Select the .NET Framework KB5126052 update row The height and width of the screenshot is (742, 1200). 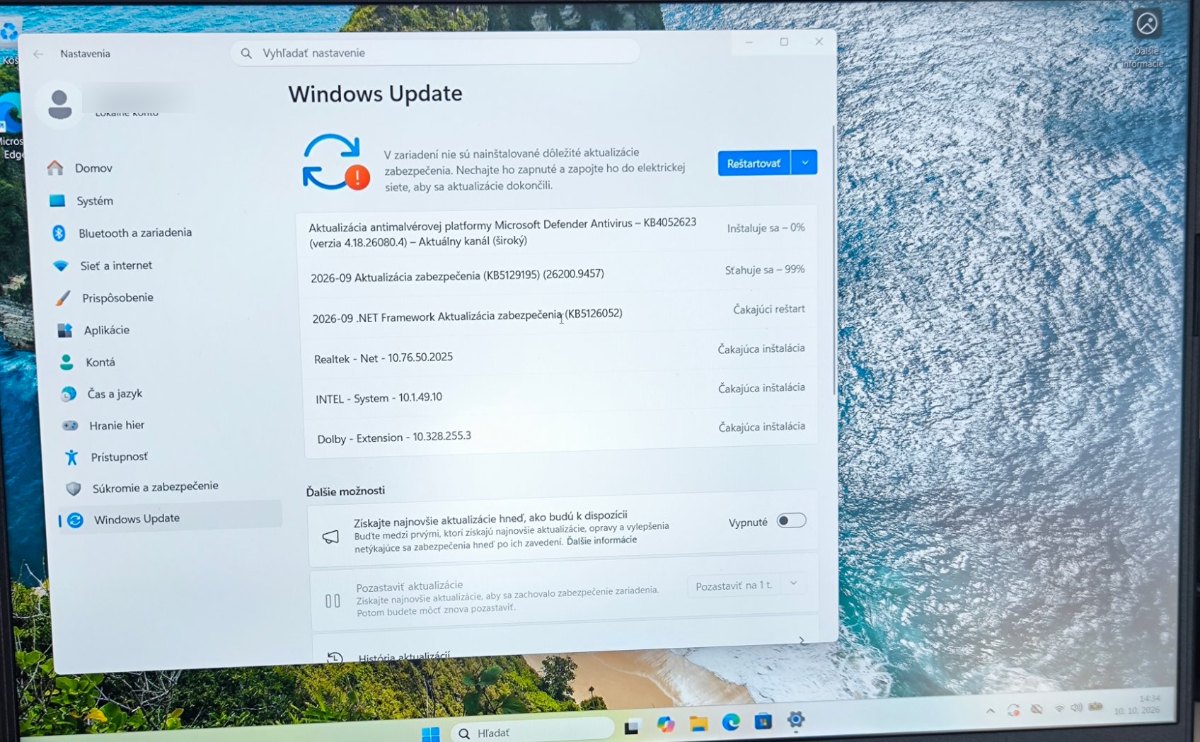(560, 314)
